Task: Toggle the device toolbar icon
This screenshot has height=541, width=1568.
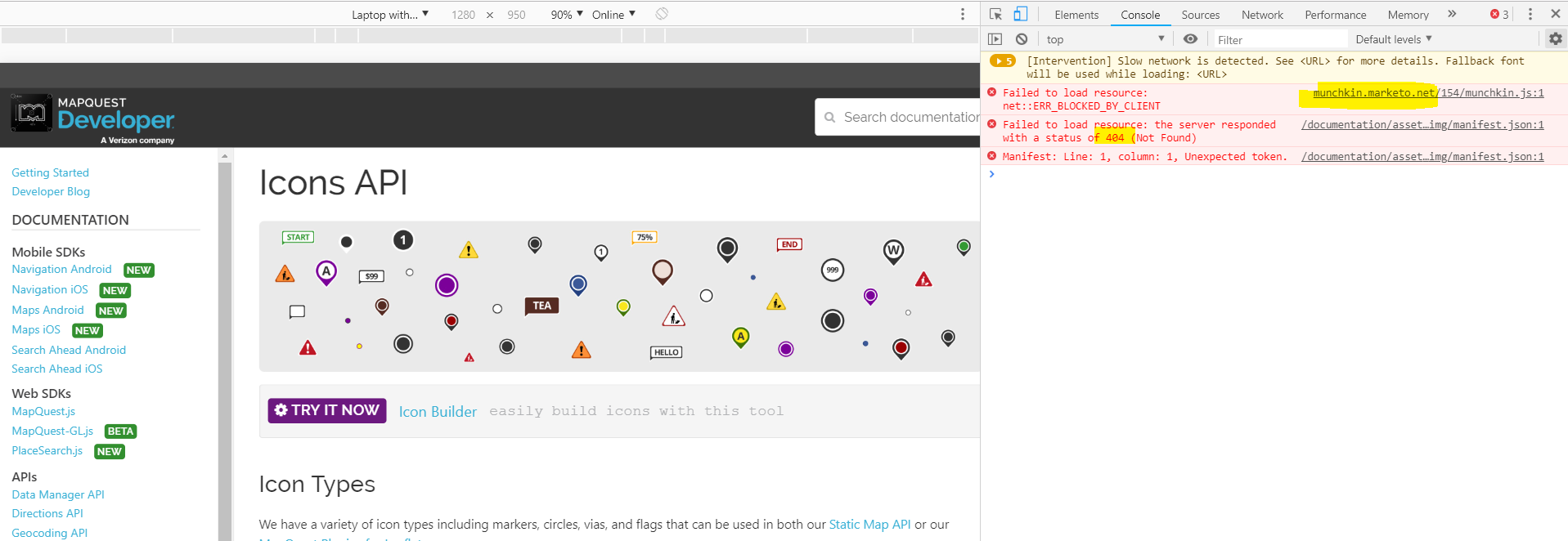Action: (x=1020, y=14)
